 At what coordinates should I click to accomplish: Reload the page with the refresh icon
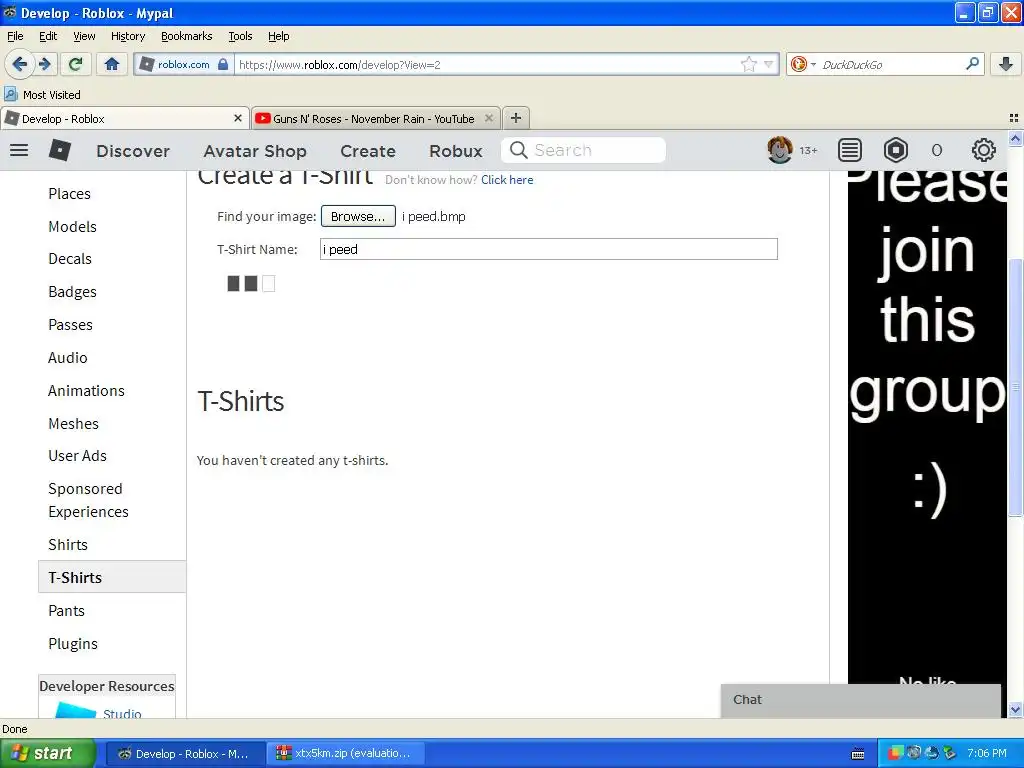click(x=75, y=64)
